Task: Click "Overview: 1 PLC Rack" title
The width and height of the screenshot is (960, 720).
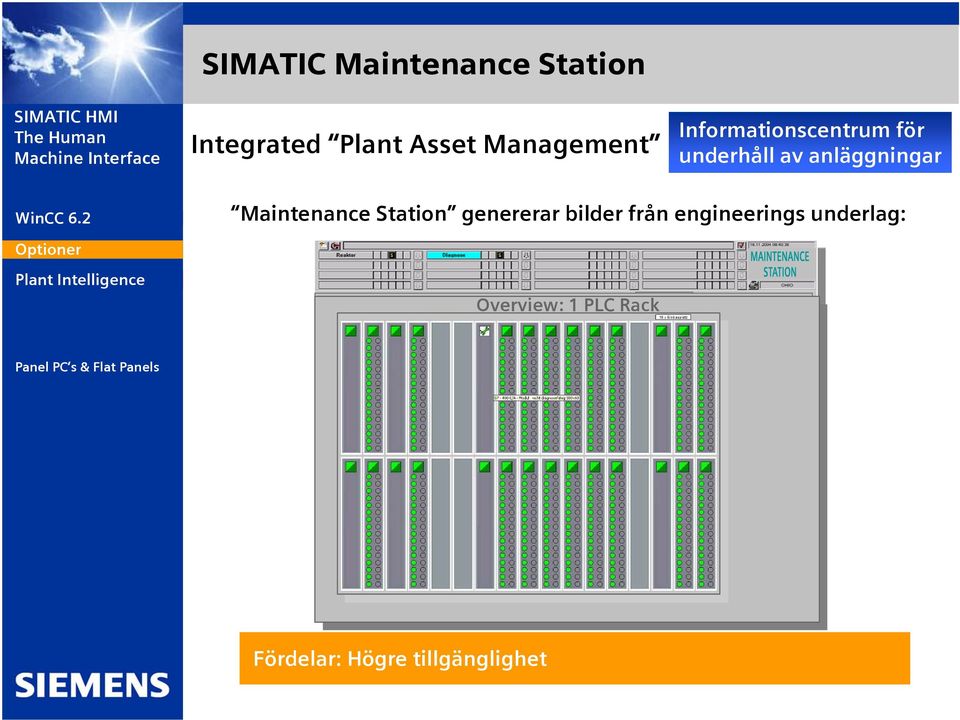Action: point(568,305)
